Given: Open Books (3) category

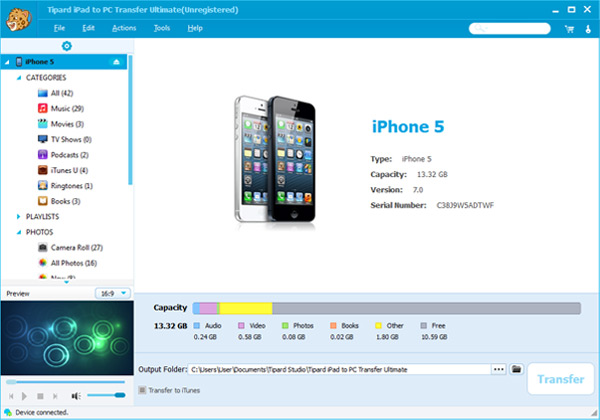Looking at the screenshot, I should pyautogui.click(x=59, y=201).
